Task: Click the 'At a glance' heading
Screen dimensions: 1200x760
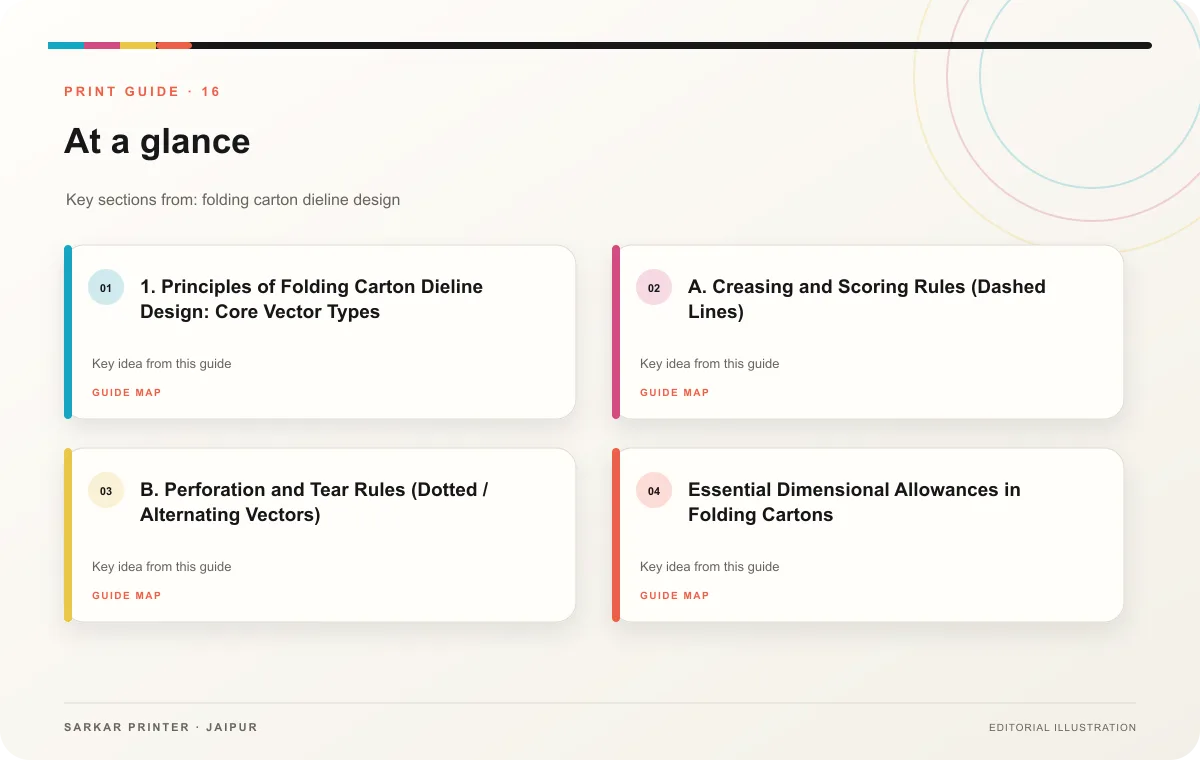Action: [157, 142]
